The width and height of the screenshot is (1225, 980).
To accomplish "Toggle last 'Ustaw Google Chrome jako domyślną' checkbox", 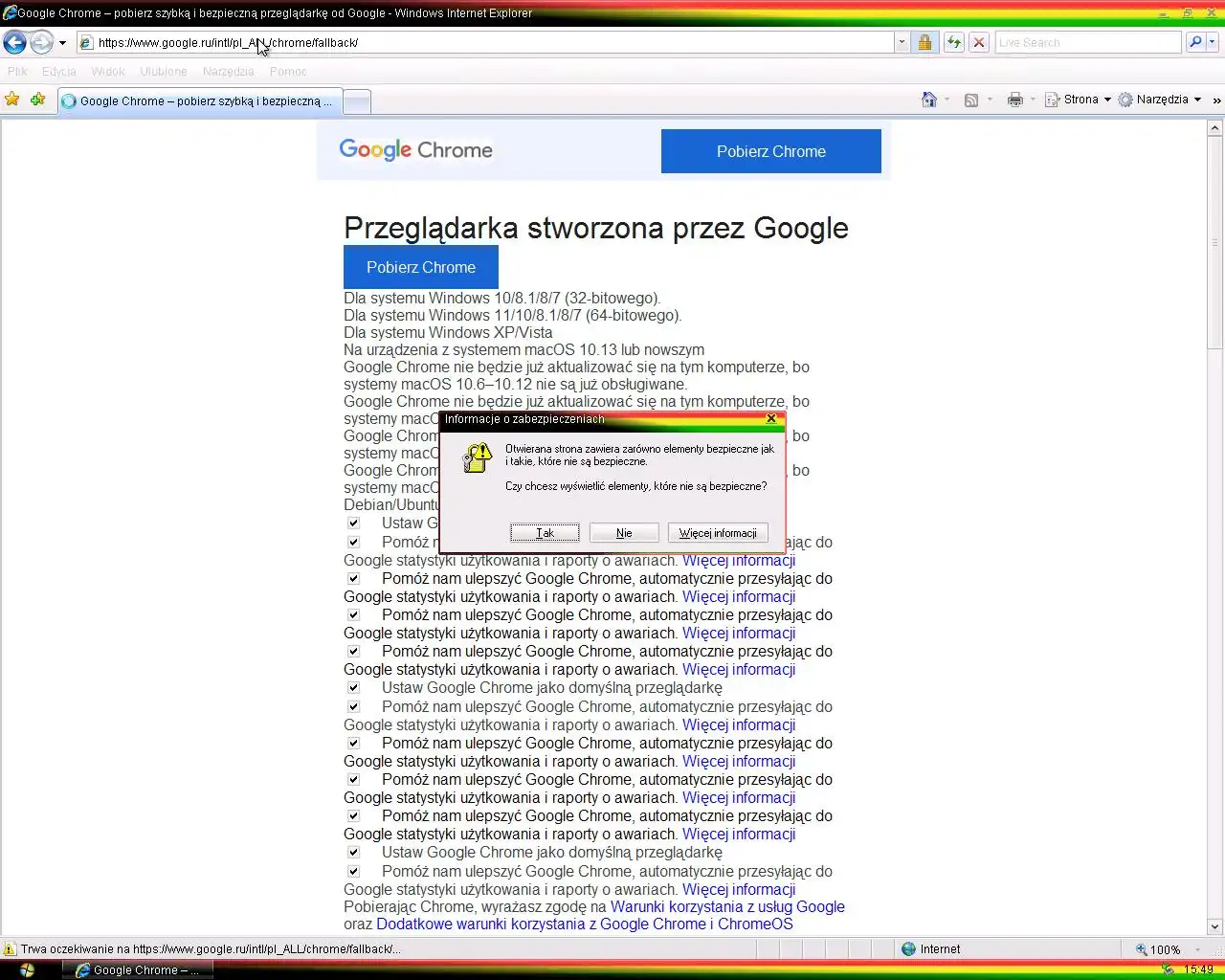I will [353, 853].
